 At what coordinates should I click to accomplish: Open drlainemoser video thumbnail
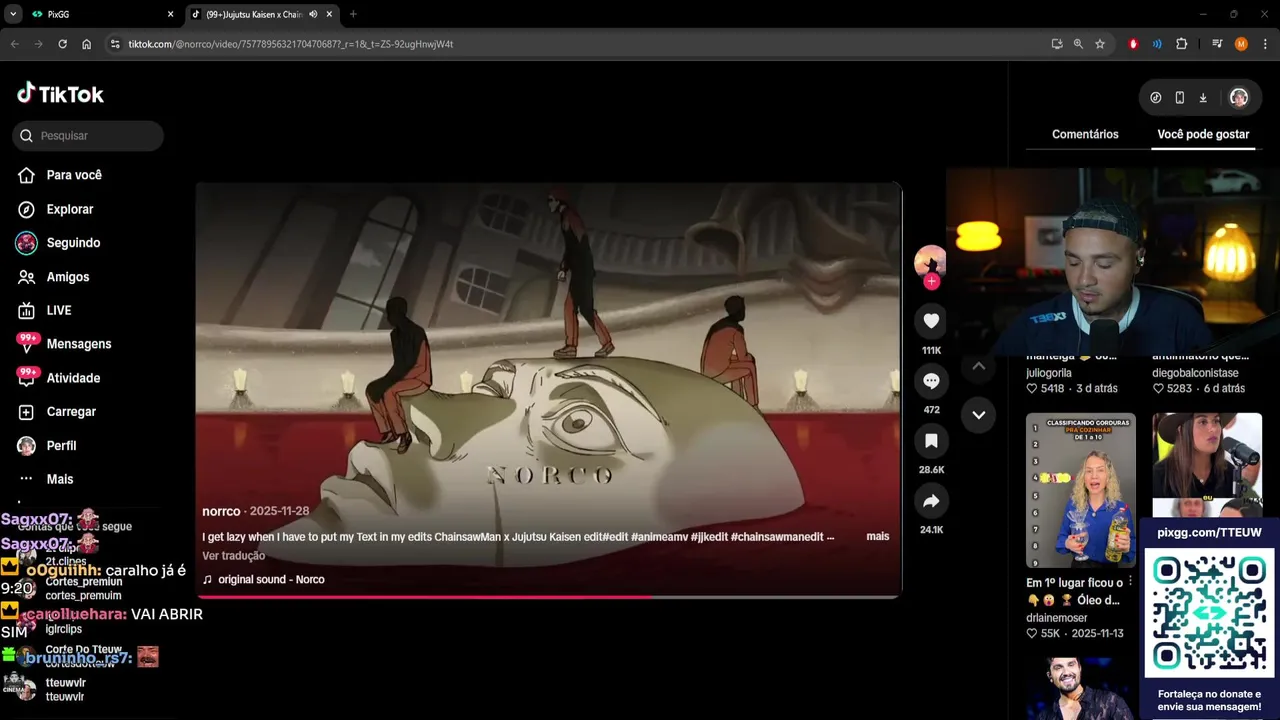pyautogui.click(x=1080, y=490)
